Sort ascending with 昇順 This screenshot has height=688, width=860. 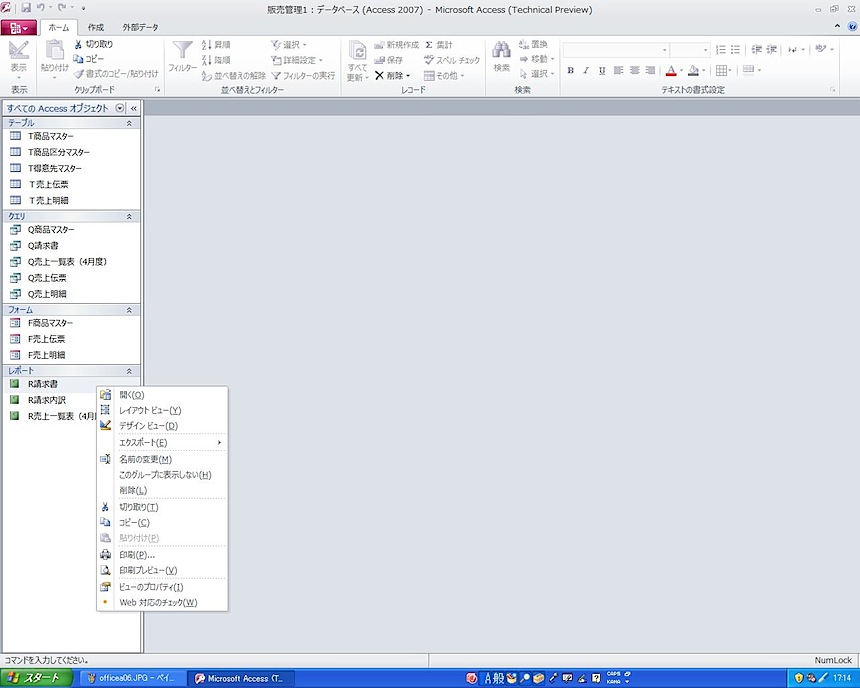pyautogui.click(x=216, y=44)
